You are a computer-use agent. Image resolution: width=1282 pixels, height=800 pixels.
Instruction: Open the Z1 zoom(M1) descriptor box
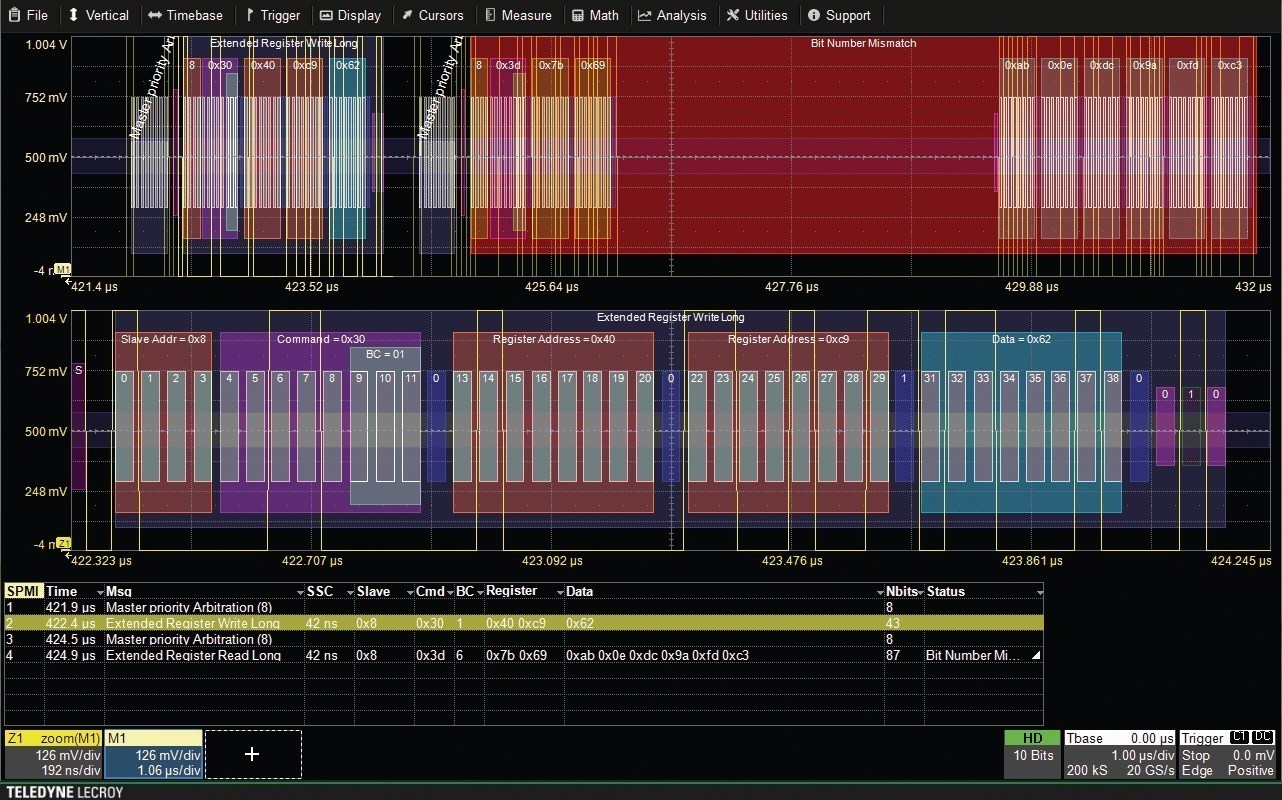(53, 754)
